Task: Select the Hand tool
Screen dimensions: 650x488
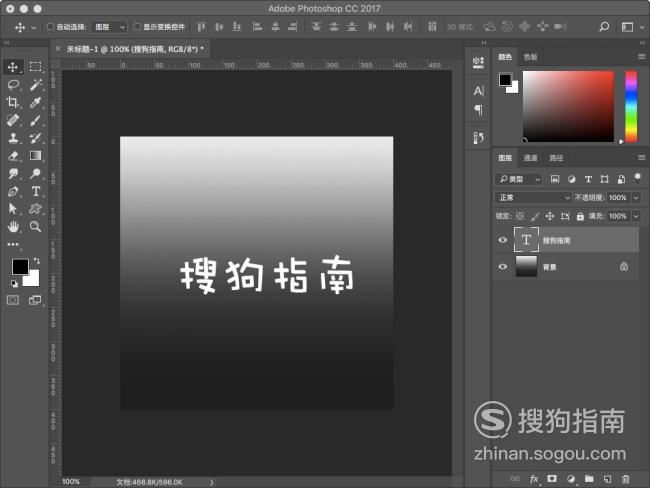Action: (x=13, y=226)
